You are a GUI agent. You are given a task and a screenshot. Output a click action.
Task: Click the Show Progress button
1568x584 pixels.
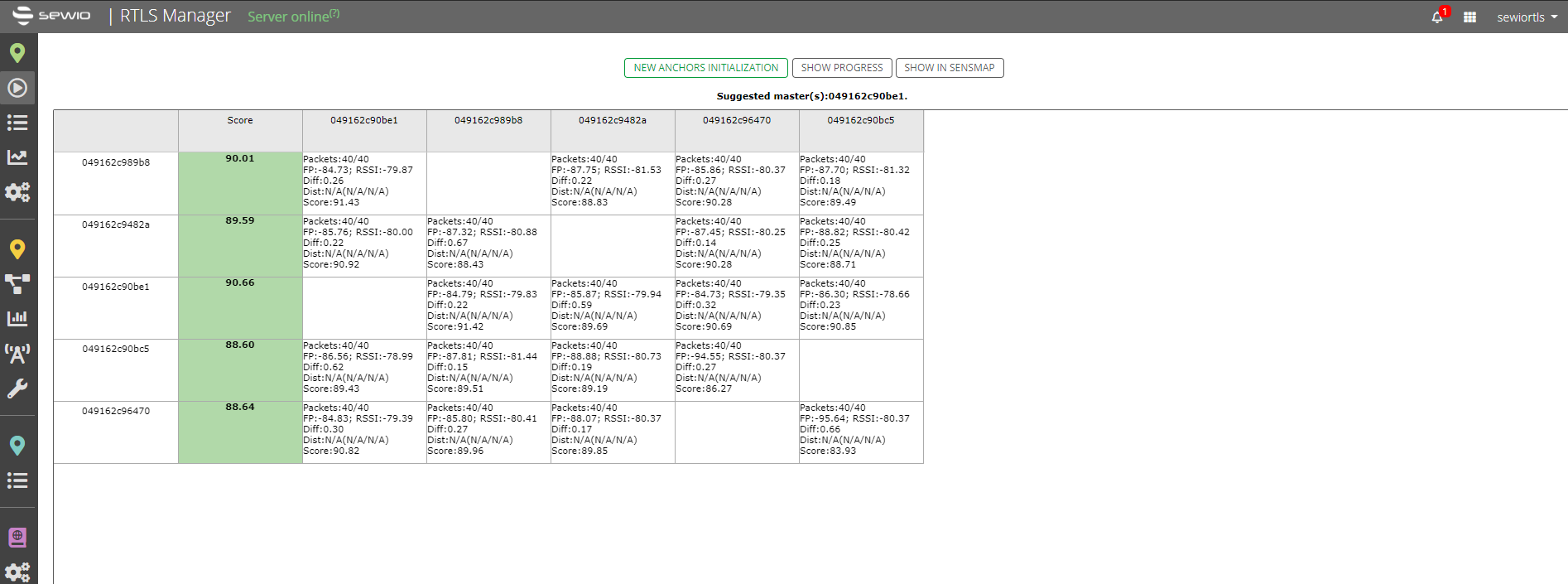click(841, 68)
